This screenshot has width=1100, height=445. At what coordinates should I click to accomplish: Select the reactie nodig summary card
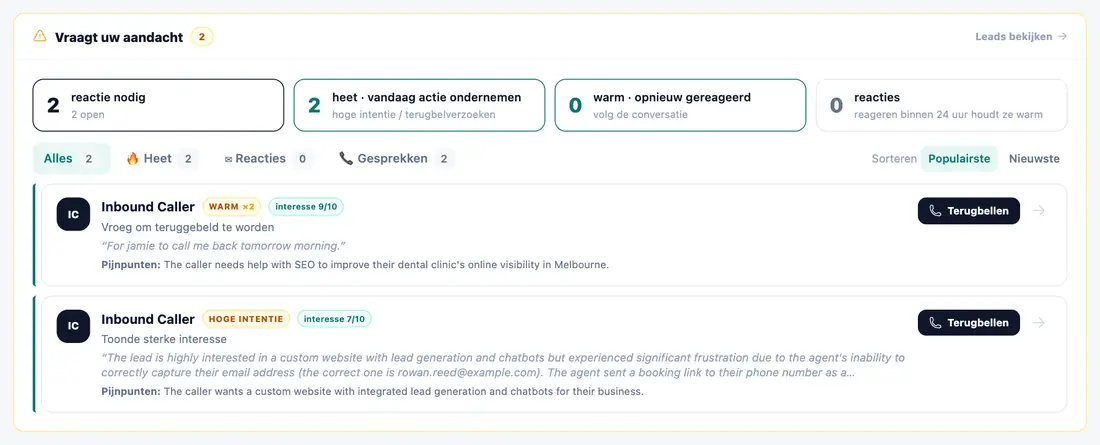[x=159, y=105]
